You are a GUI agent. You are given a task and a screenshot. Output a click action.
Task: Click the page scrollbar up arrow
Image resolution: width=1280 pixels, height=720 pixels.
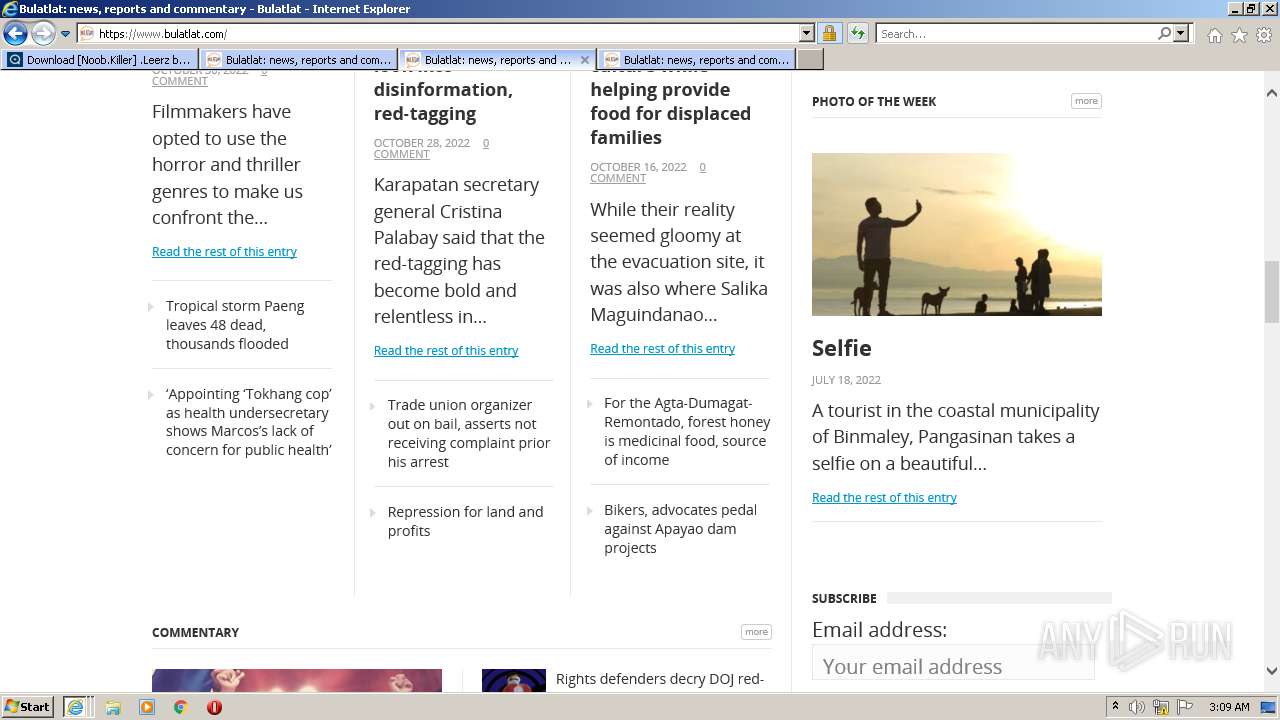(1272, 93)
